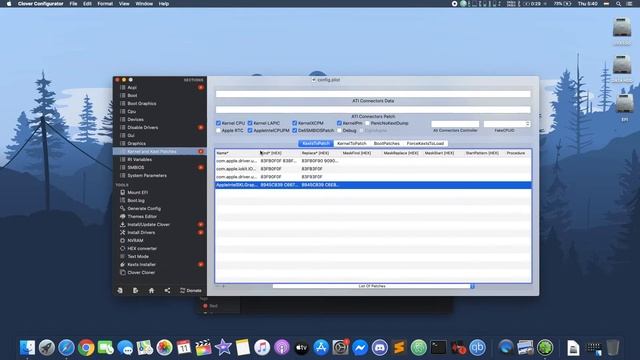
Task: Click the Donate button
Action: 191,291
